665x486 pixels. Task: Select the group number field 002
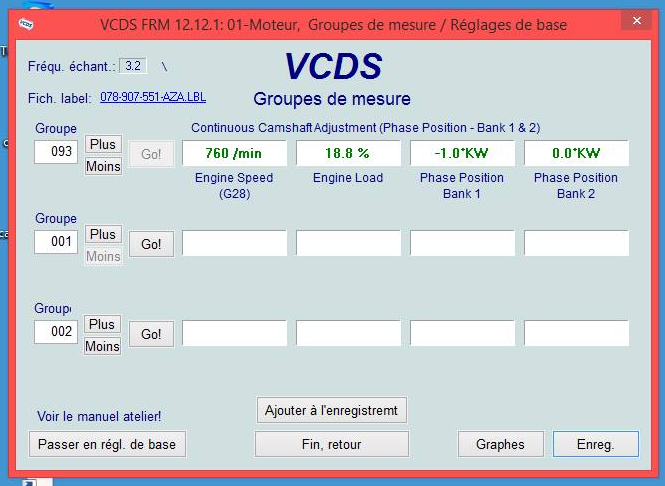pos(56,331)
